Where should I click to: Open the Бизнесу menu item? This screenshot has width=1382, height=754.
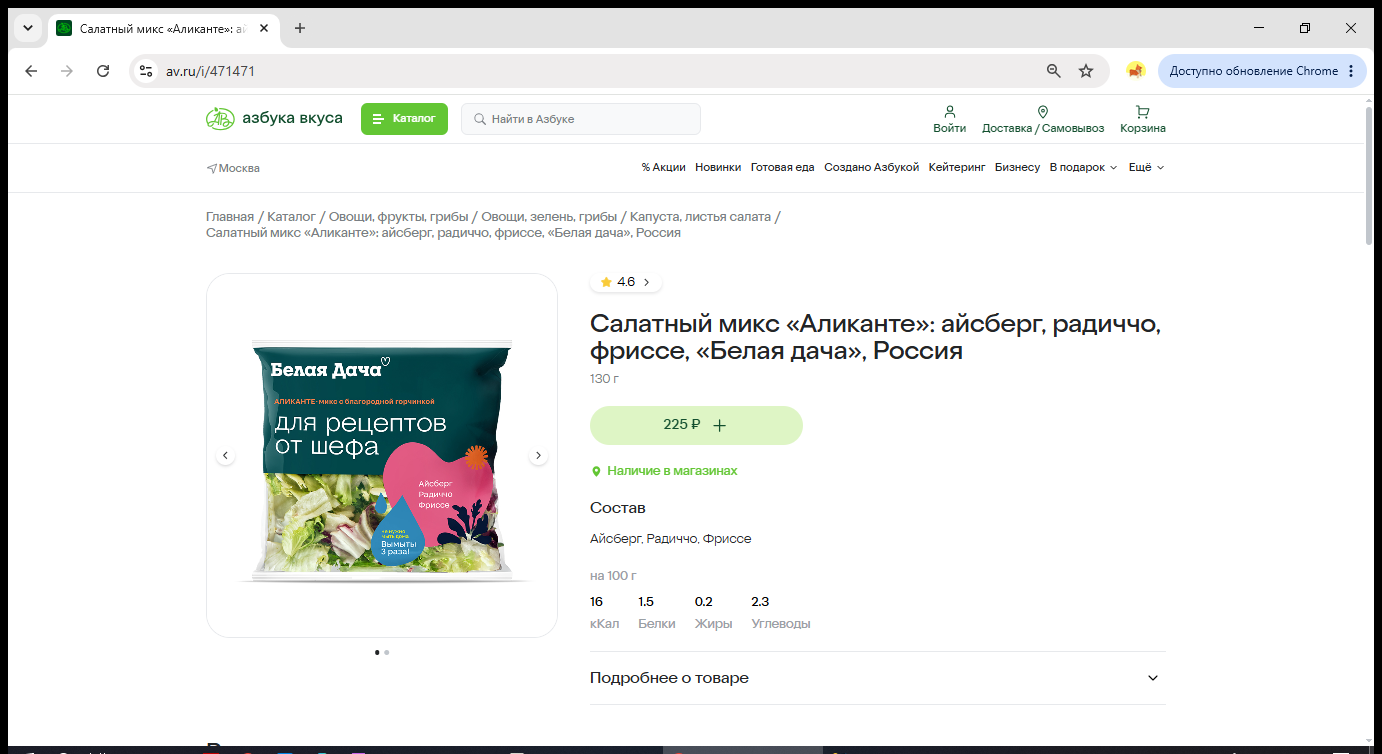1017,168
